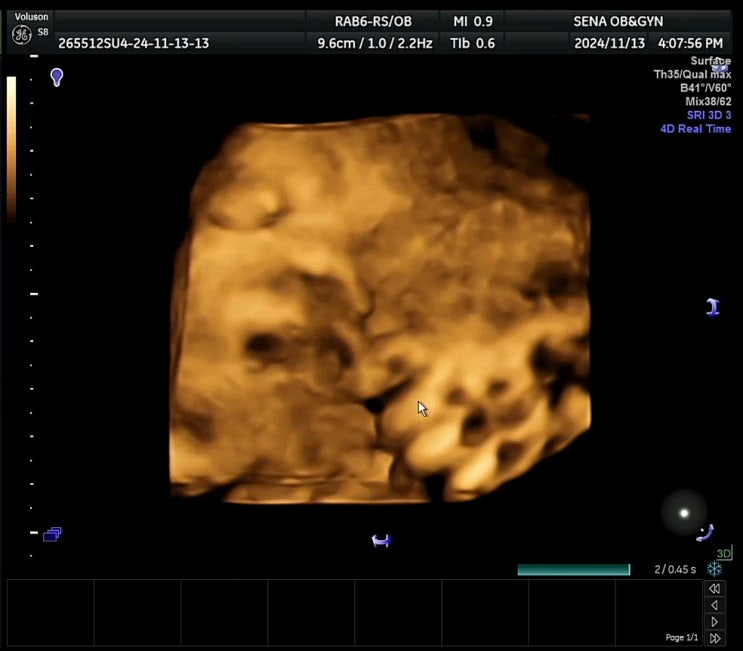Go to the previous clipboard page
The height and width of the screenshot is (651, 743).
pyautogui.click(x=714, y=605)
